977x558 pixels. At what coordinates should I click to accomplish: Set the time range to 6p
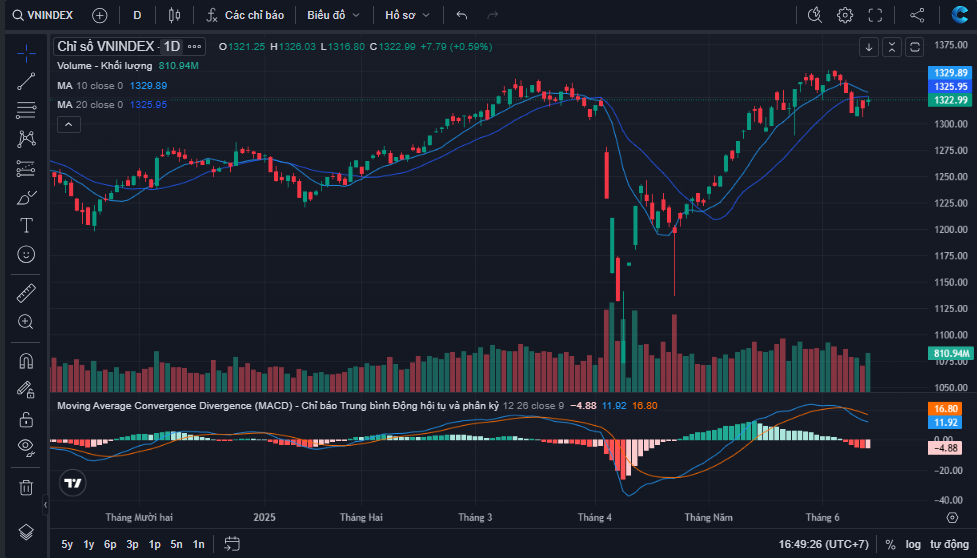click(x=110, y=544)
